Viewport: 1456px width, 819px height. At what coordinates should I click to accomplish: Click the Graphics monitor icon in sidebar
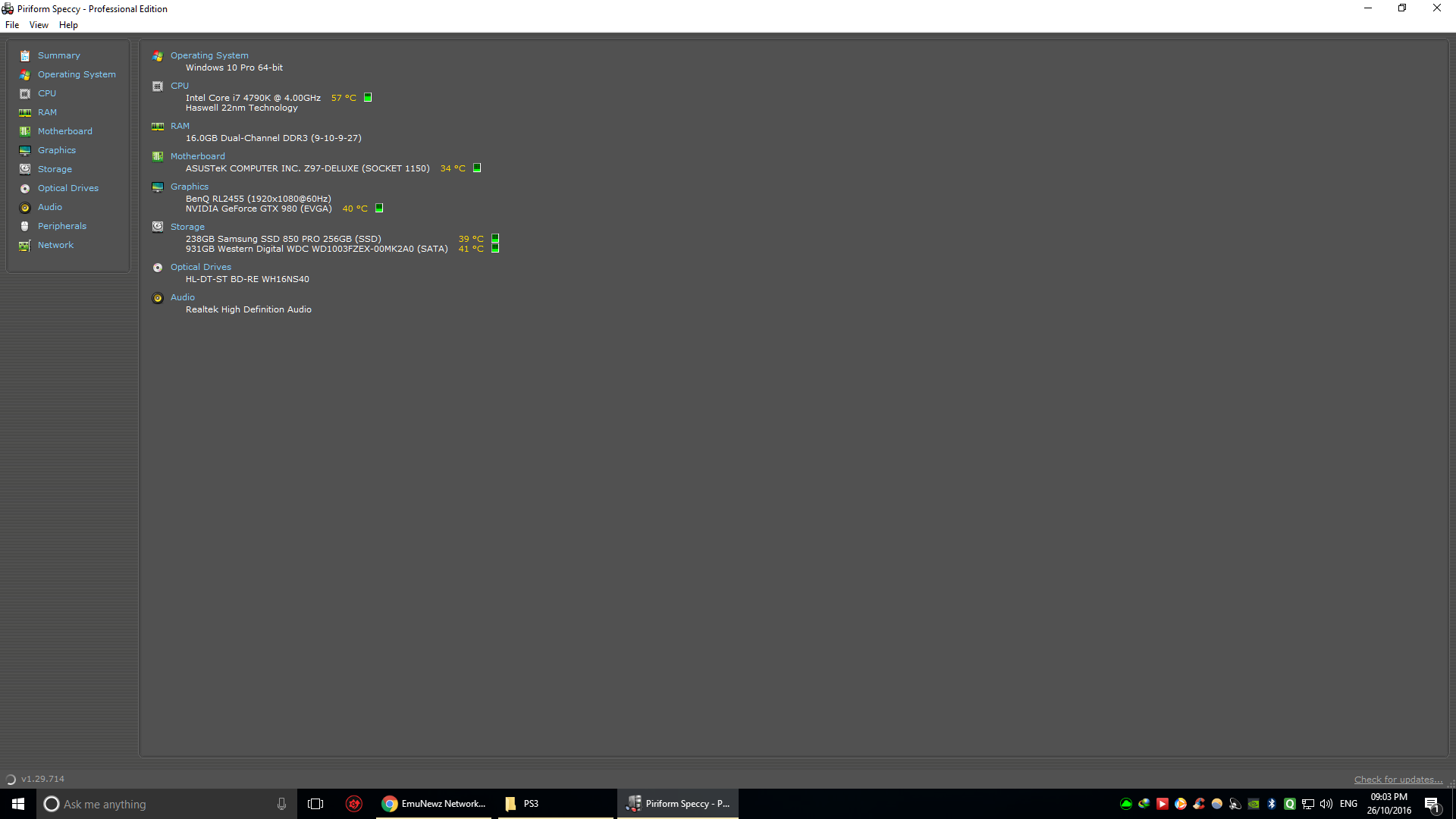[25, 151]
